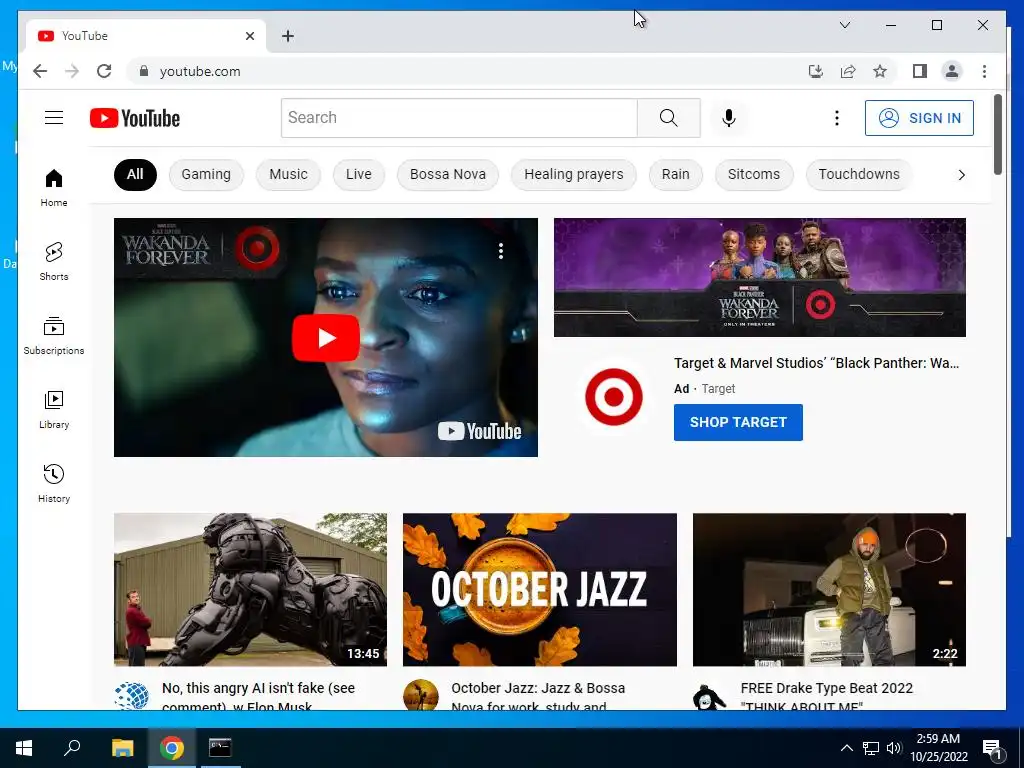1024x768 pixels.
Task: Open Windows taskbar search
Action: (x=72, y=748)
